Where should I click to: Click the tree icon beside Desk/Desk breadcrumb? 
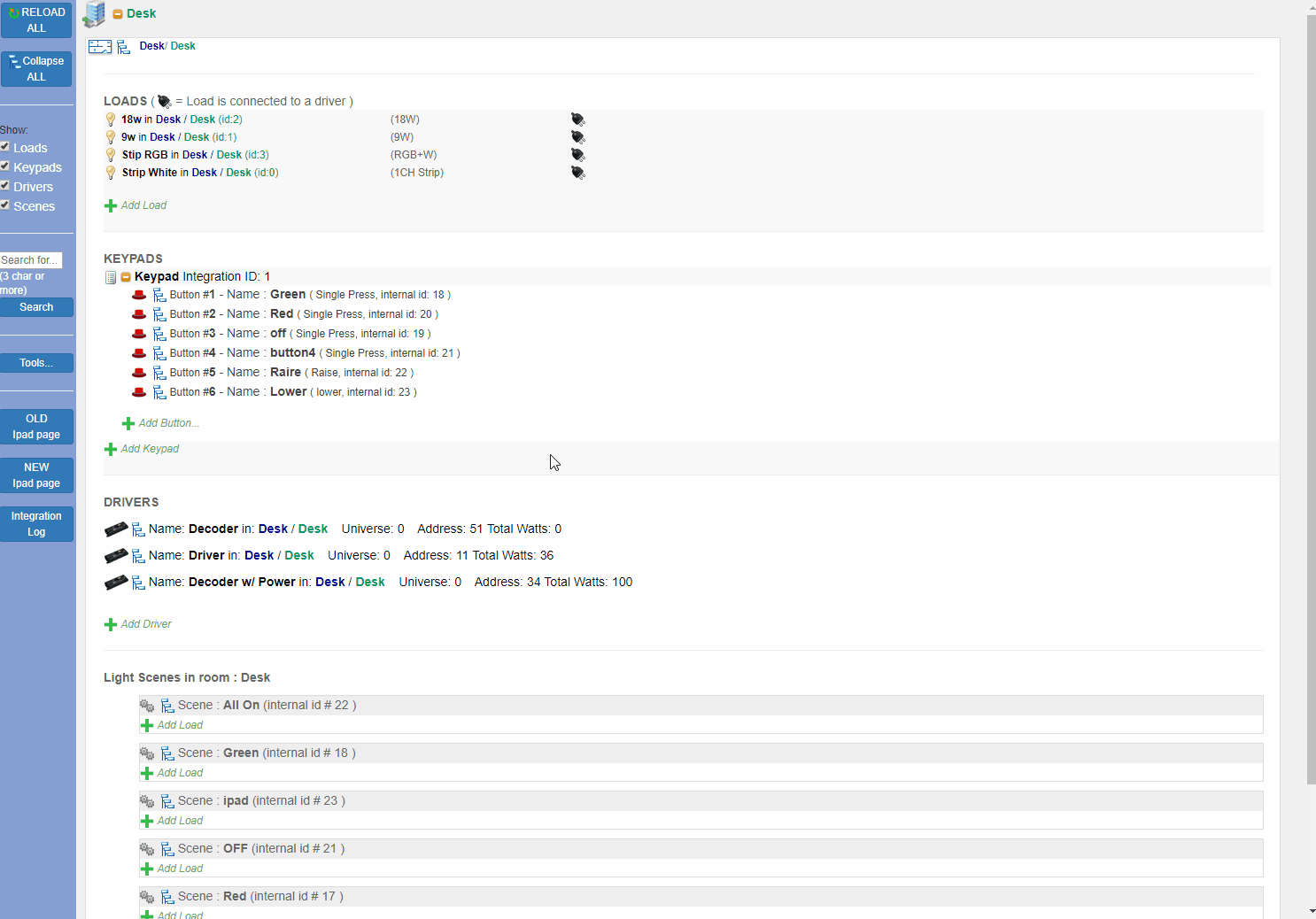point(124,47)
